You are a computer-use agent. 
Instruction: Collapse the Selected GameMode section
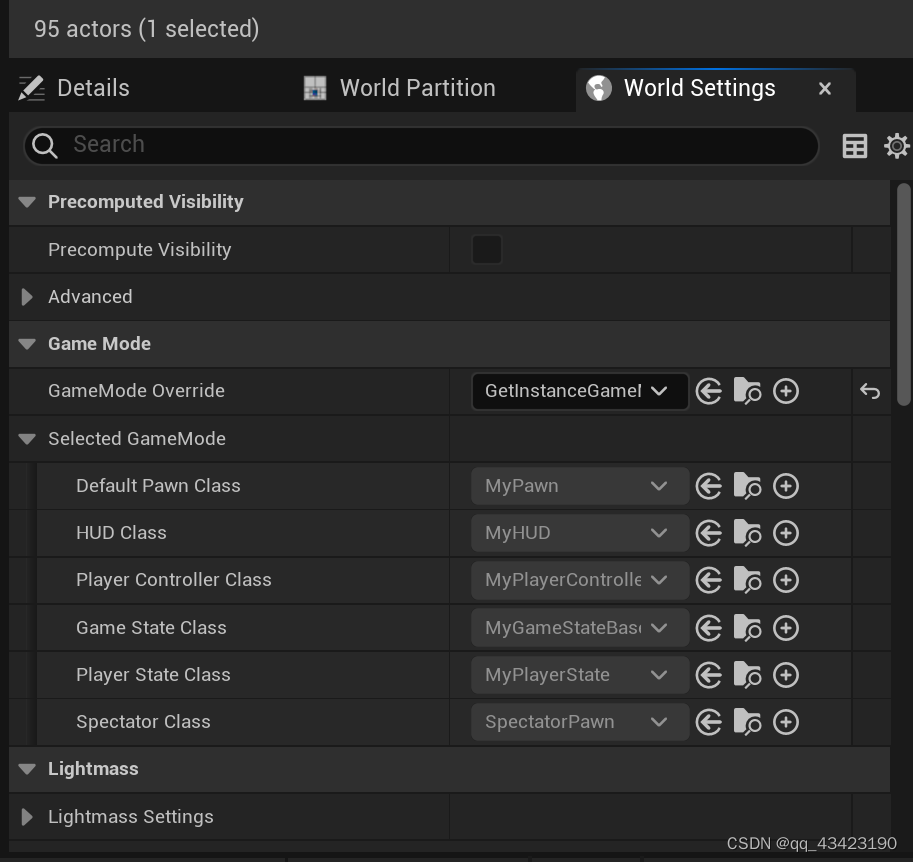tap(27, 439)
